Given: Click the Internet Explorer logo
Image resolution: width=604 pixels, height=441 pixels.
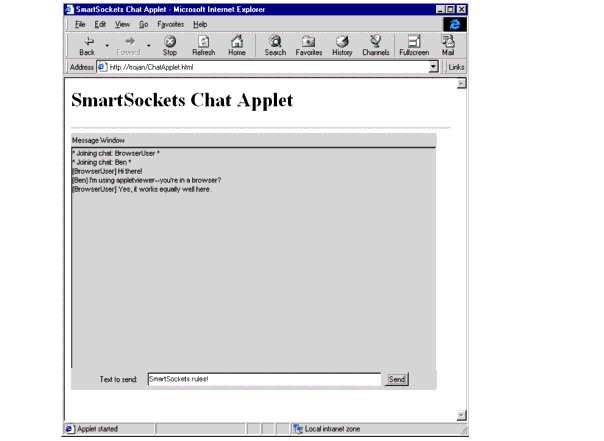Looking at the screenshot, I should click(455, 24).
